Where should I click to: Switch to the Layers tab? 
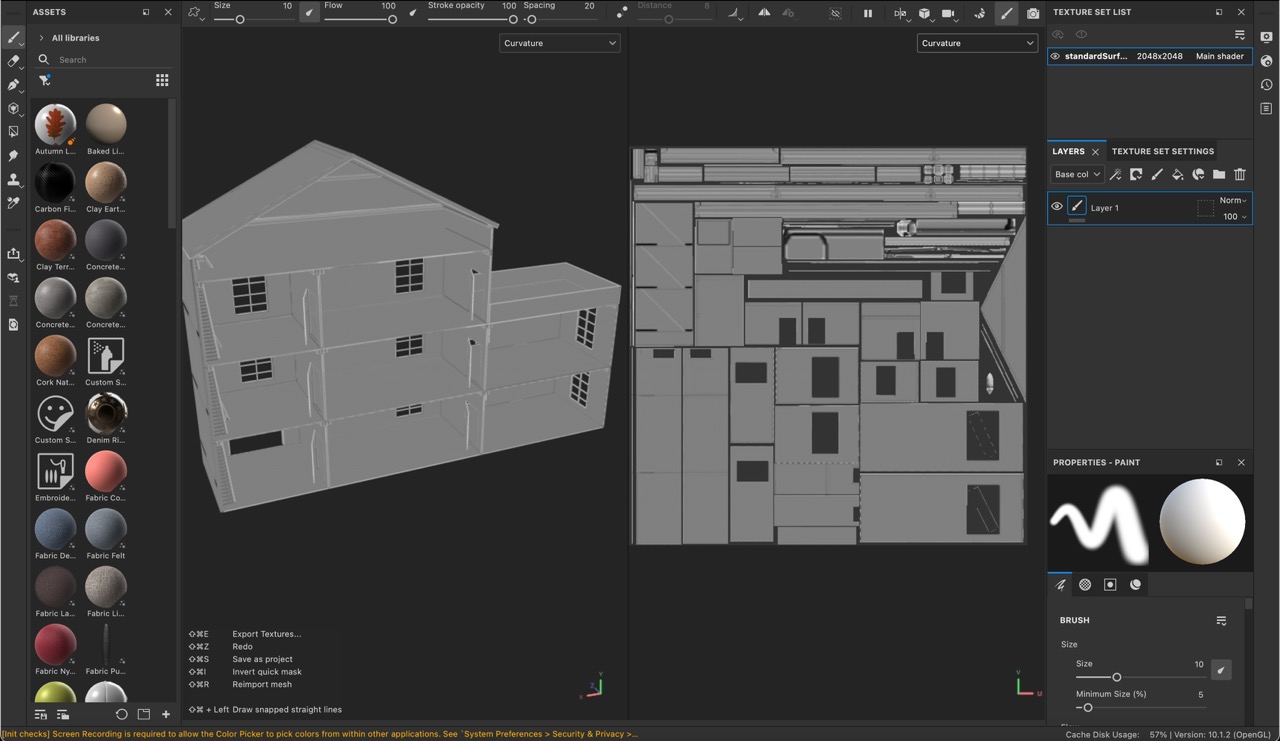(x=1068, y=151)
